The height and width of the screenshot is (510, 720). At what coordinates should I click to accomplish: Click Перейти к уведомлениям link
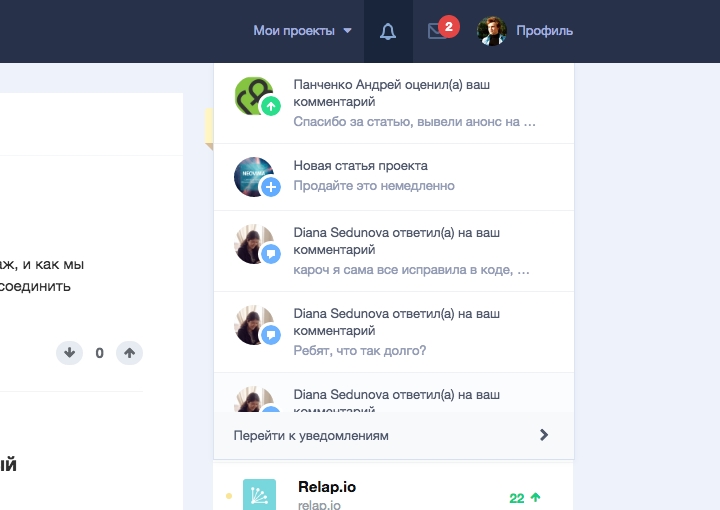(311, 435)
